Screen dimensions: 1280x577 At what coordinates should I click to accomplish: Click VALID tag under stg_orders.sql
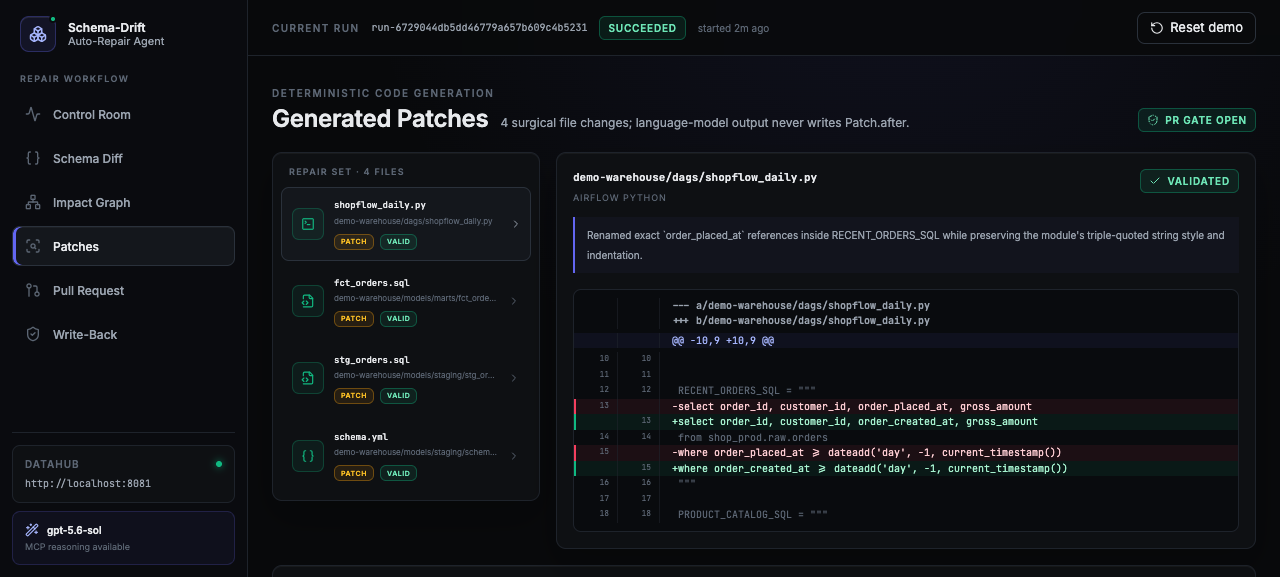(x=398, y=396)
